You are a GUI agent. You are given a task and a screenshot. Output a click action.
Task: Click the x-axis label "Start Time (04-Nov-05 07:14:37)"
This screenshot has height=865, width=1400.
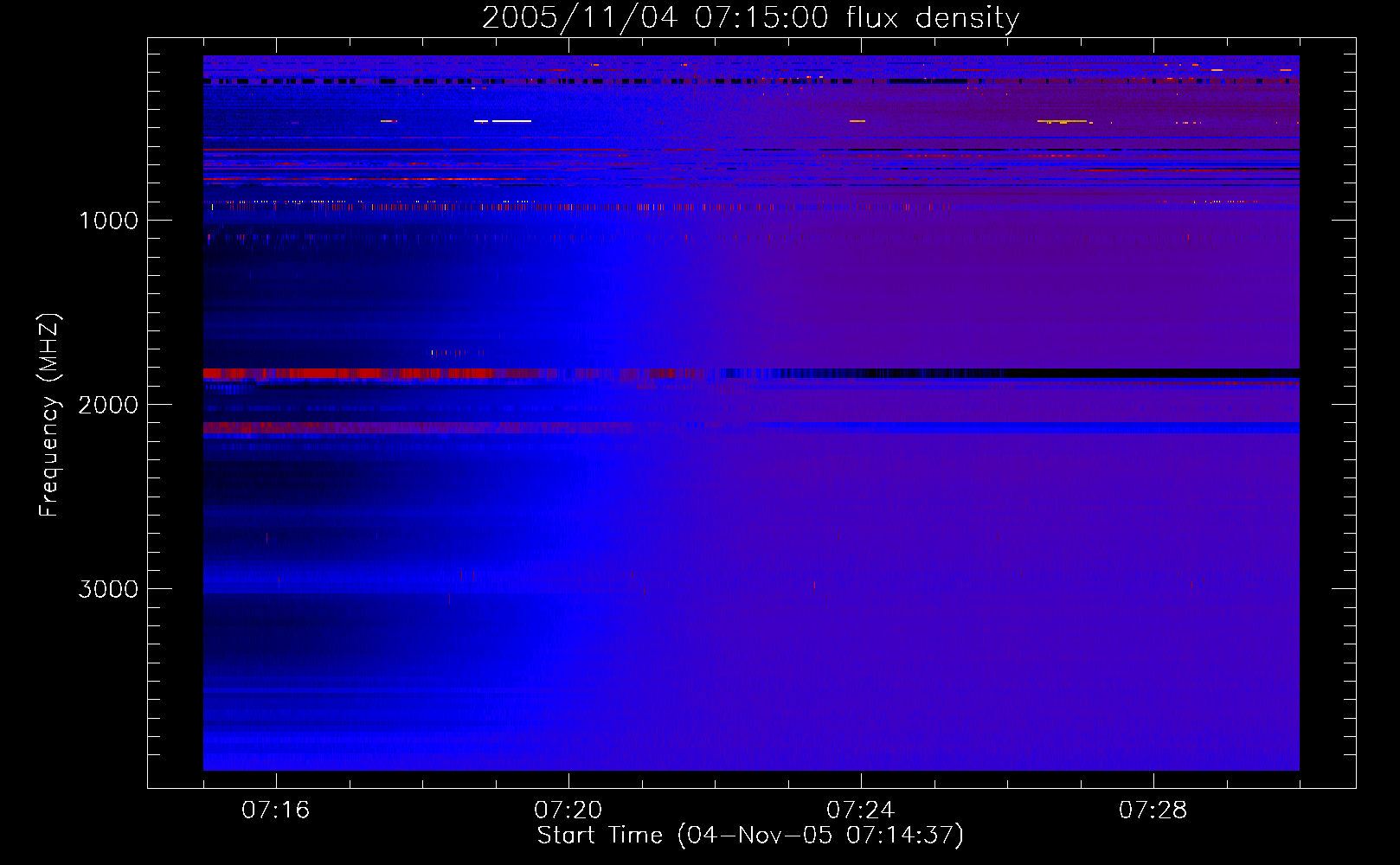coord(750,836)
